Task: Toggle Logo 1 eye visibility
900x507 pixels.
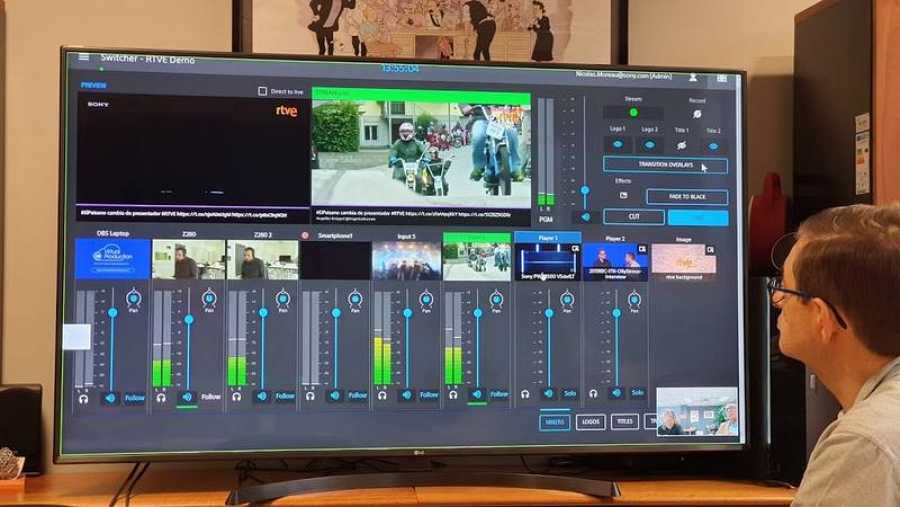Action: point(618,145)
